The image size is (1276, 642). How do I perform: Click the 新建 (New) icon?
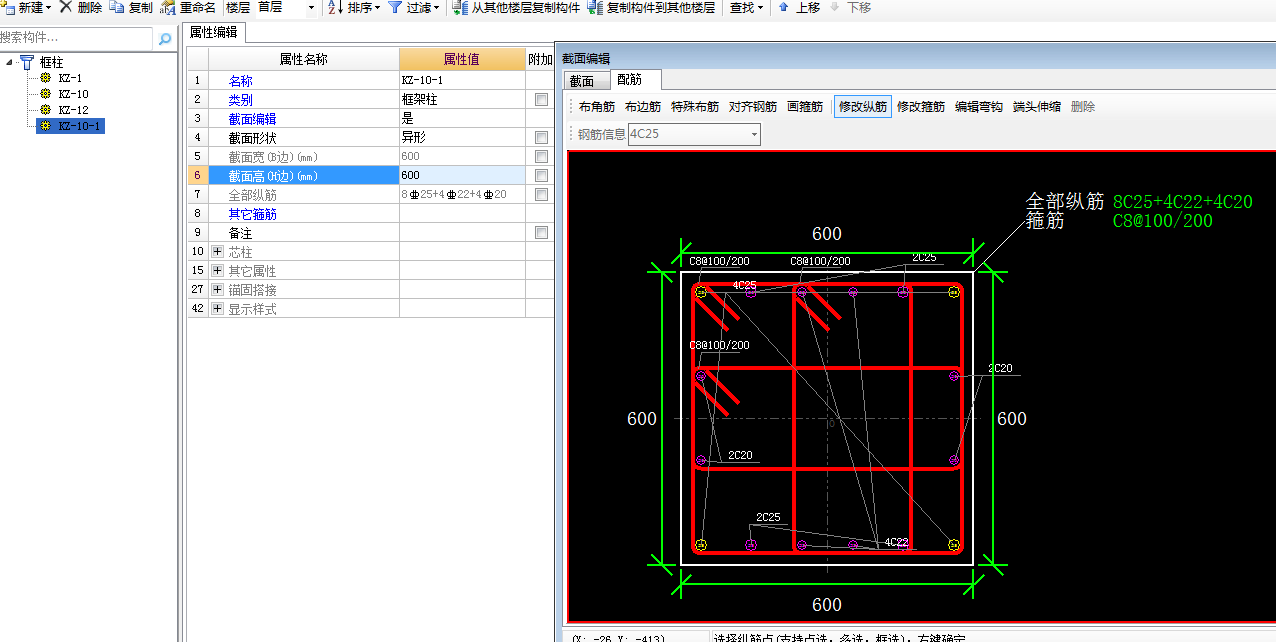point(9,7)
